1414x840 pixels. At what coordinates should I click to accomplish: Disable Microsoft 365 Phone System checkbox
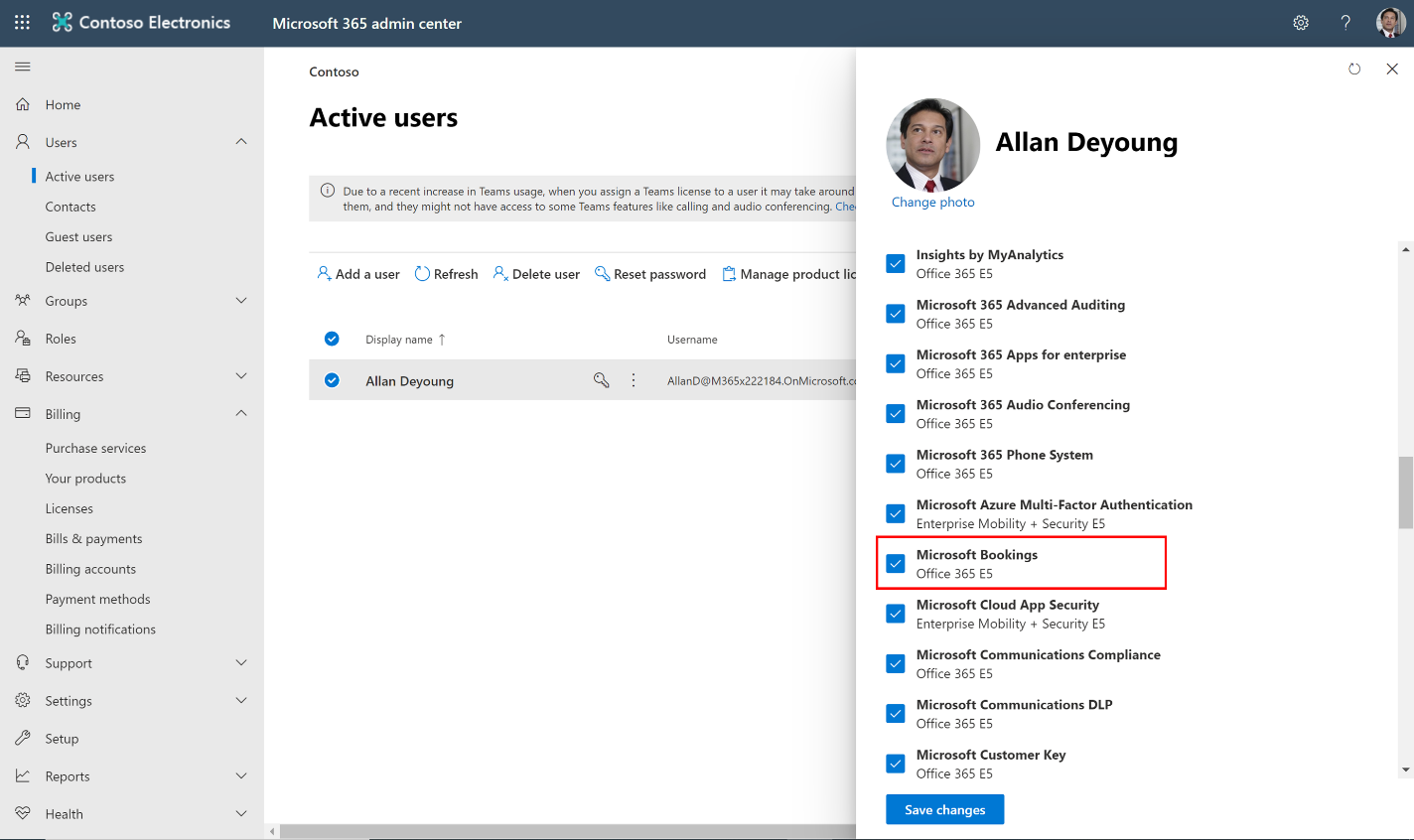pyautogui.click(x=896, y=464)
